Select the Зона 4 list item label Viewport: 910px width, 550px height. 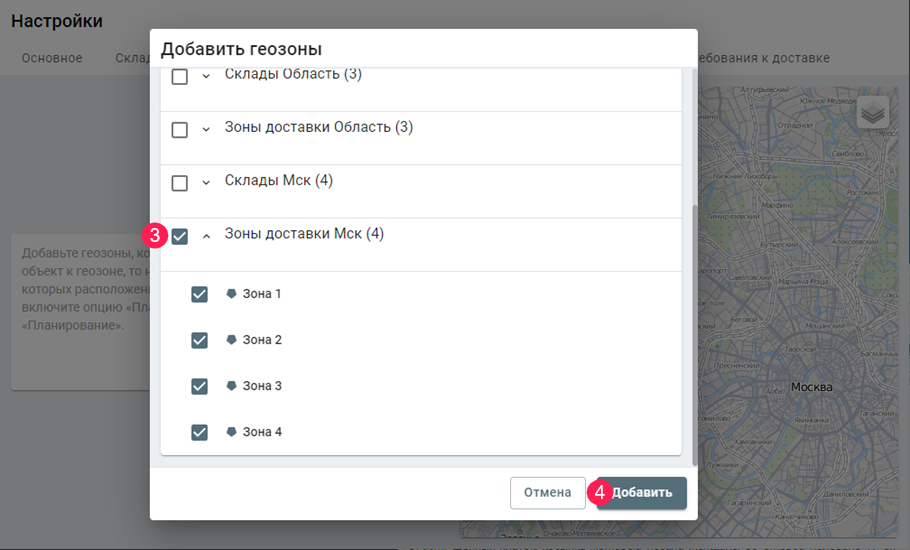(262, 432)
